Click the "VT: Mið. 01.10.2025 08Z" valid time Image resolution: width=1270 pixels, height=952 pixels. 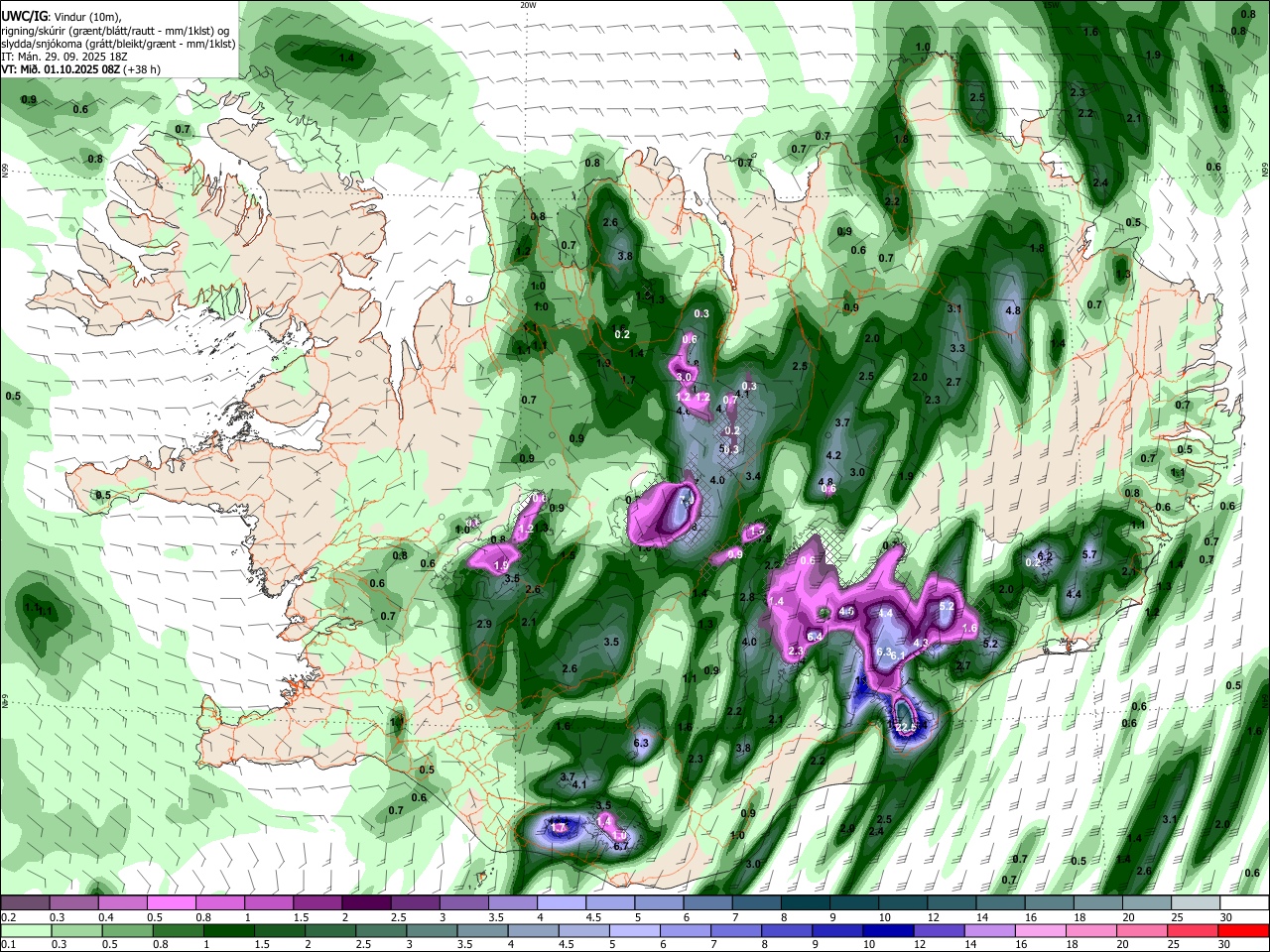tap(62, 69)
